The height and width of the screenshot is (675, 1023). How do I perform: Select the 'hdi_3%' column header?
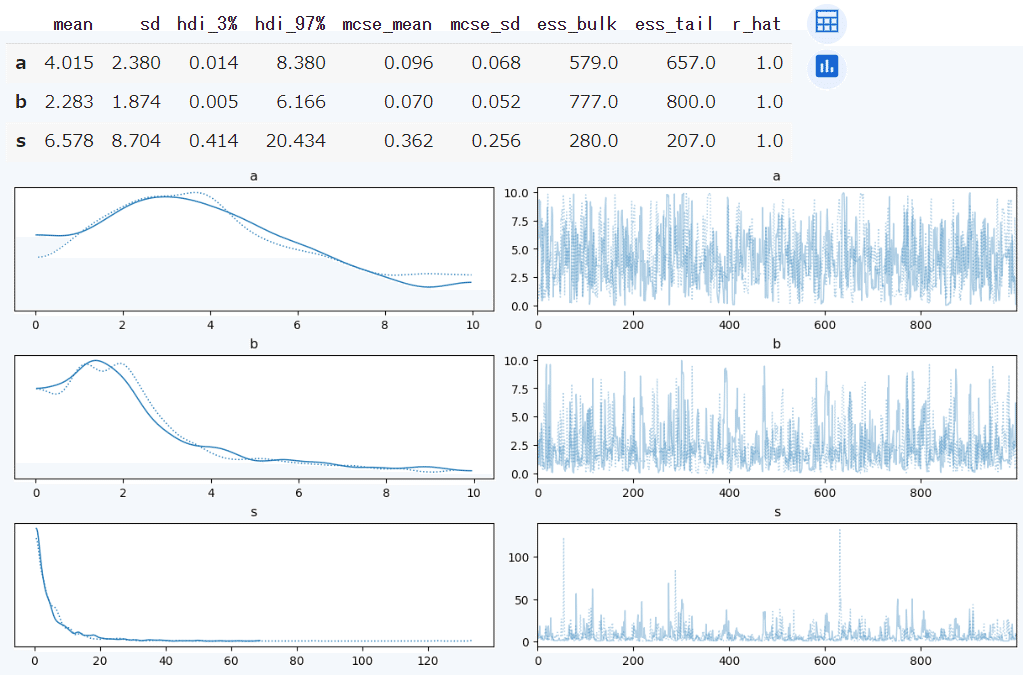[207, 25]
